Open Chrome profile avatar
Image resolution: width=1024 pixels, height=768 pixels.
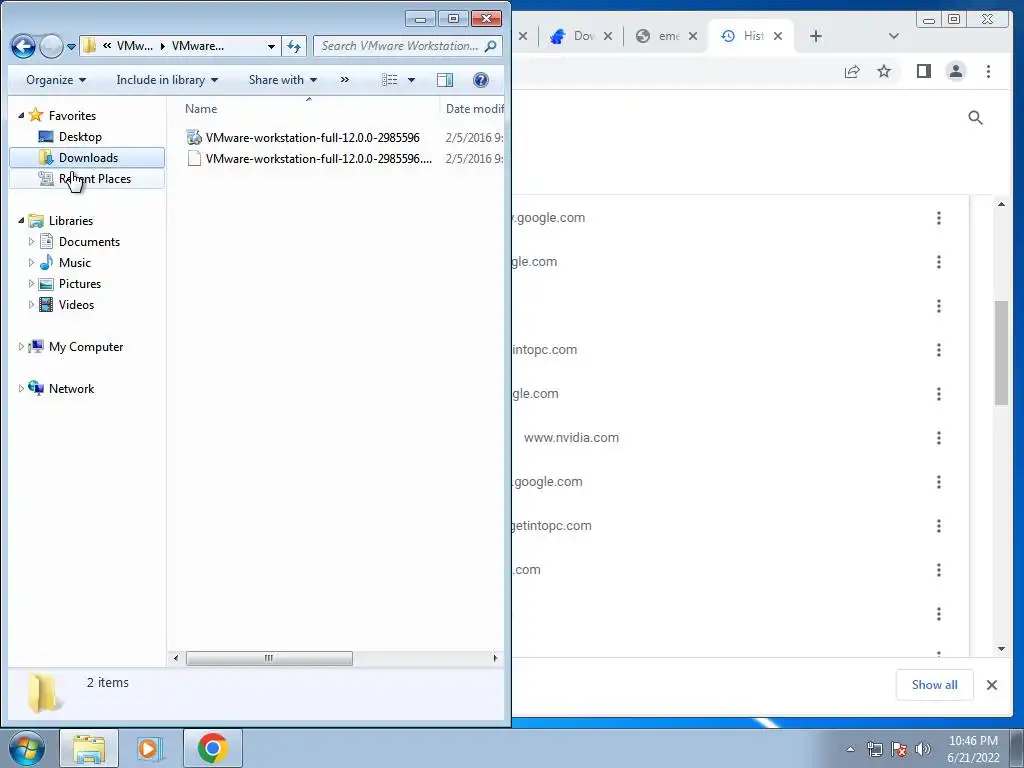coord(956,71)
